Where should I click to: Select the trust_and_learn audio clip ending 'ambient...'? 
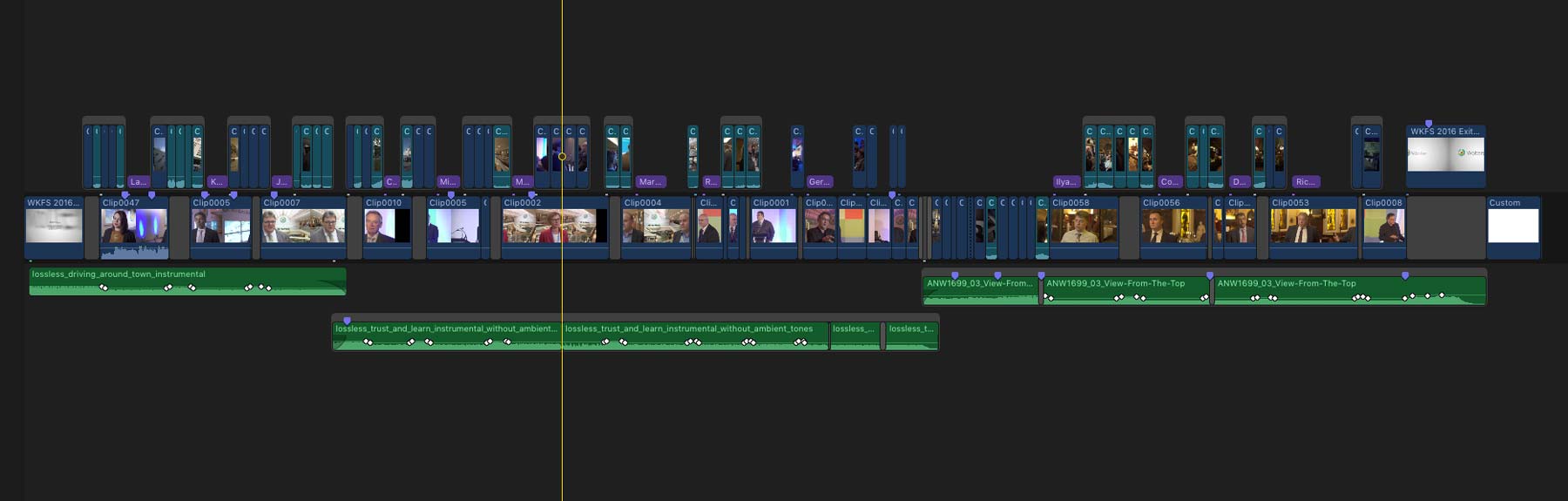(447, 335)
